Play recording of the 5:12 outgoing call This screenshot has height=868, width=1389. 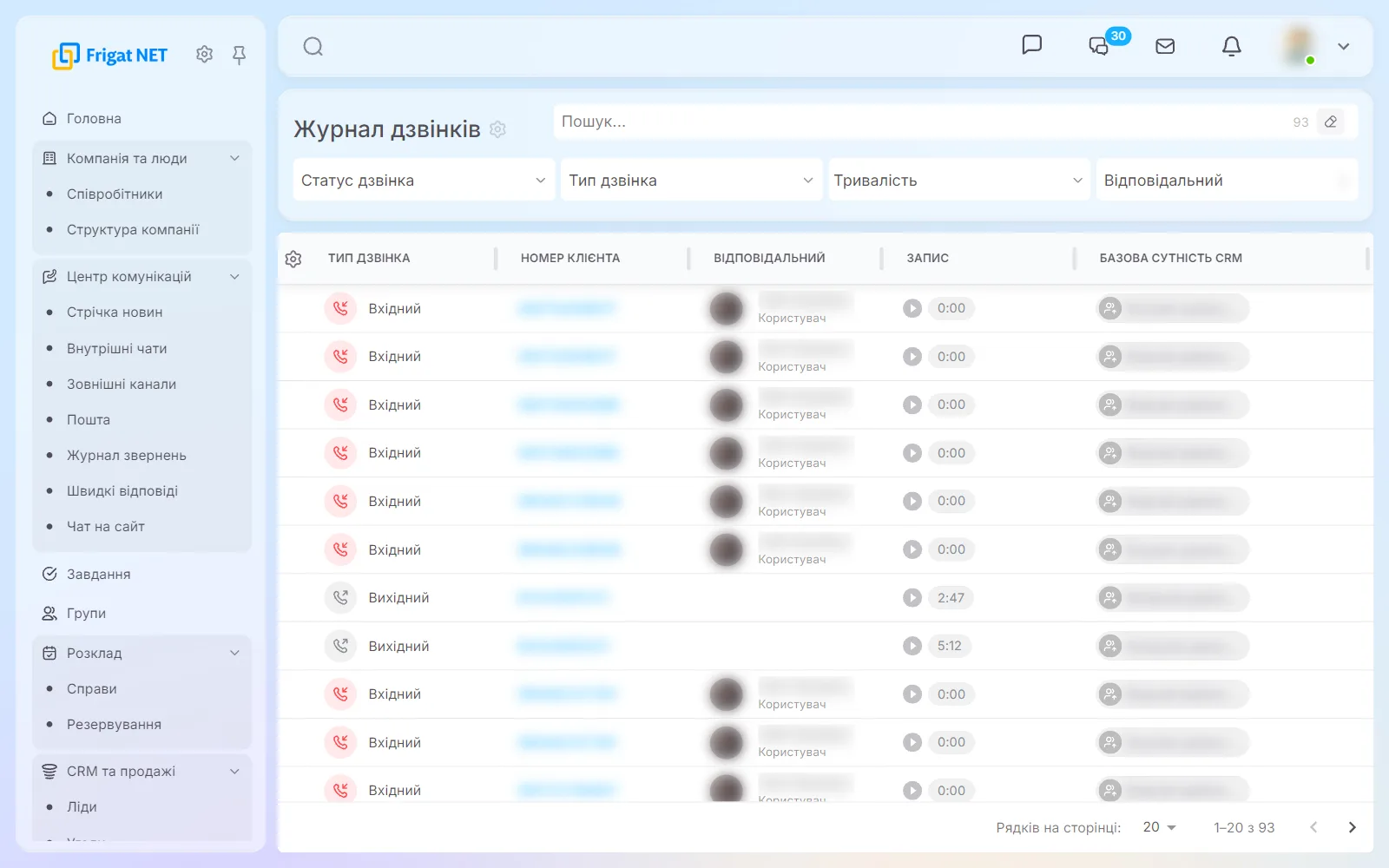point(912,646)
